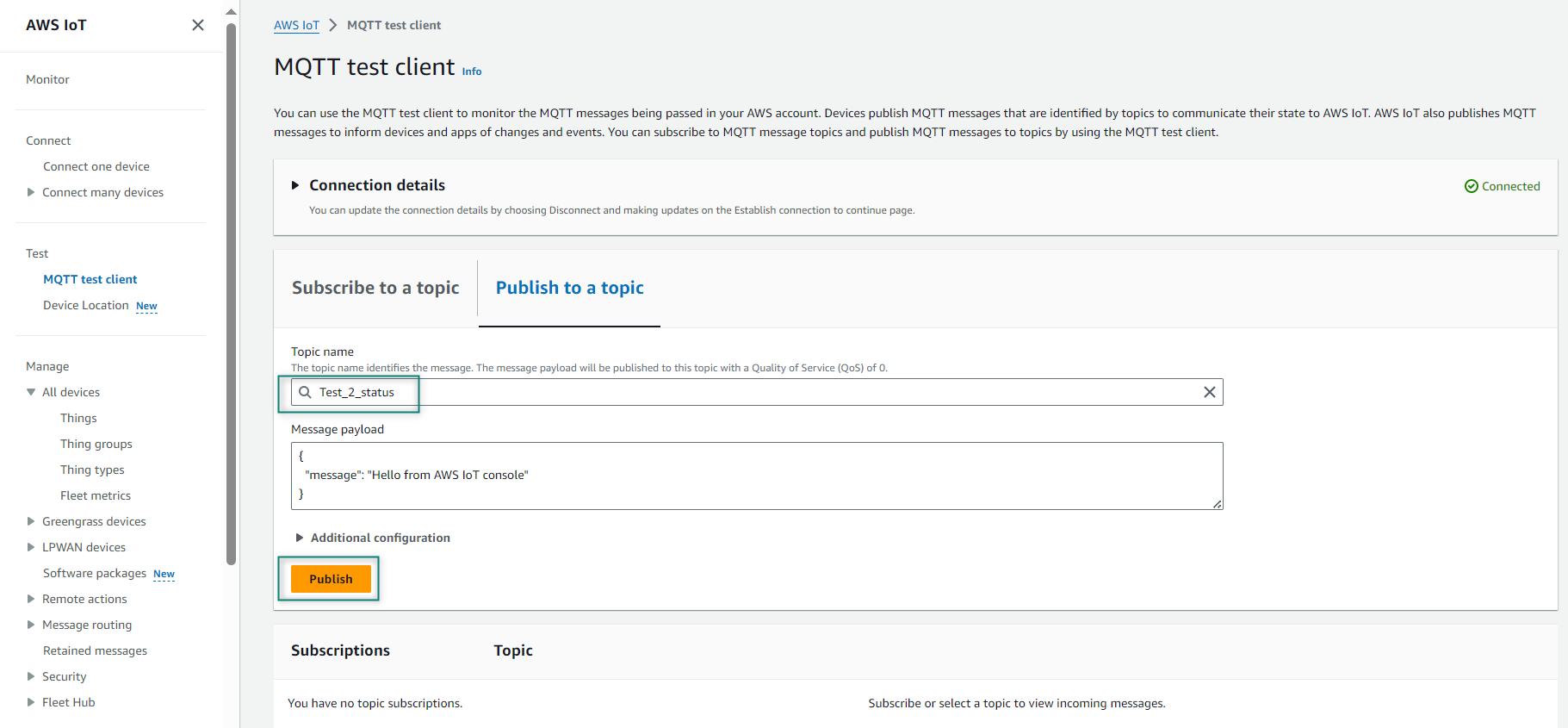
Task: Expand Connect many devices
Action: (x=31, y=192)
